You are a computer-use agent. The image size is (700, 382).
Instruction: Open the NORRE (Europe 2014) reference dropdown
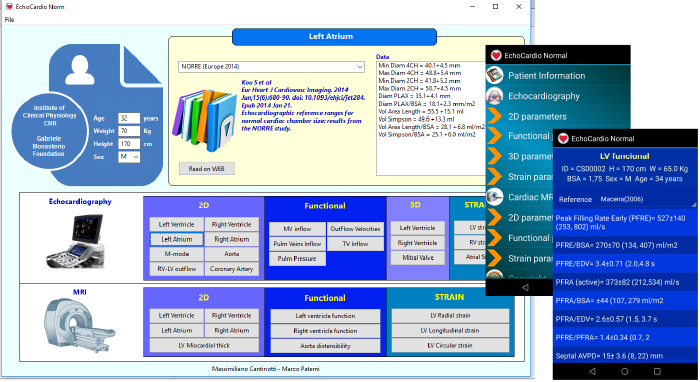click(271, 67)
